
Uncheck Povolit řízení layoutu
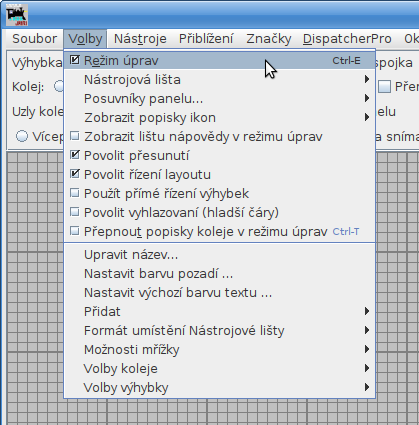pyautogui.click(x=219, y=175)
